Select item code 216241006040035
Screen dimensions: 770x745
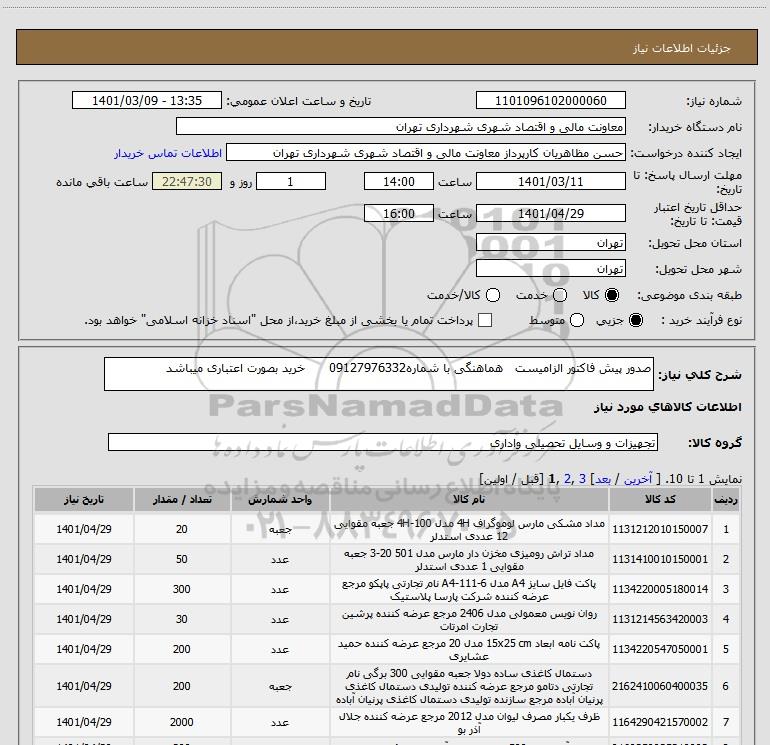pyautogui.click(x=660, y=686)
